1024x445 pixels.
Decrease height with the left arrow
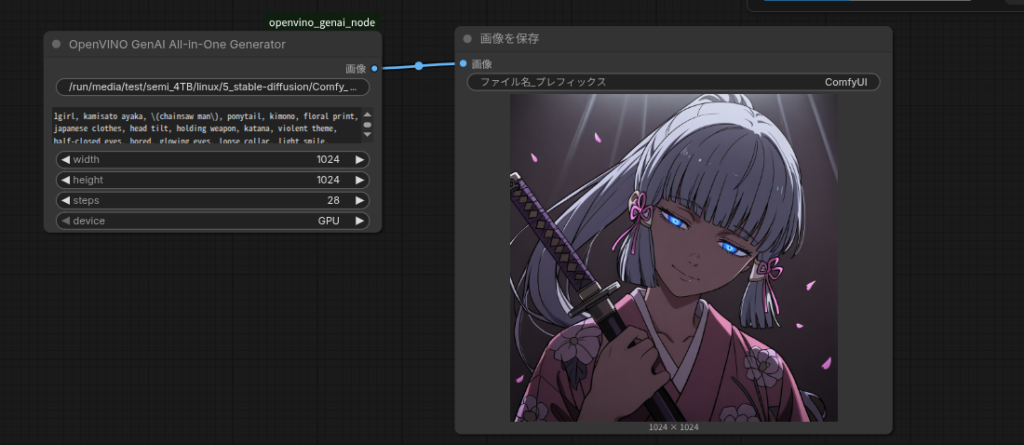click(66, 180)
